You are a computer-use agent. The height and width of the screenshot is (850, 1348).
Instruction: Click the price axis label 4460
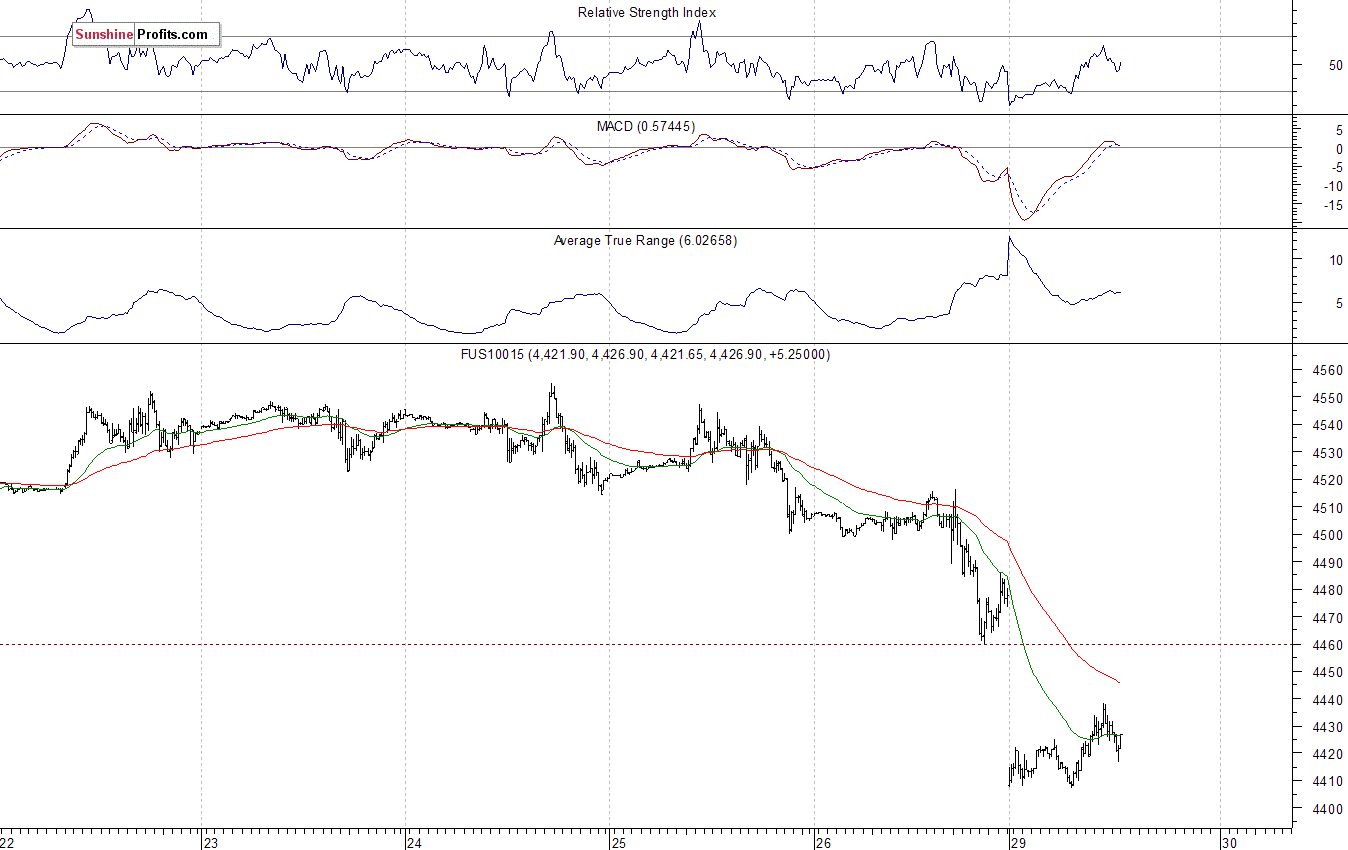1327,645
